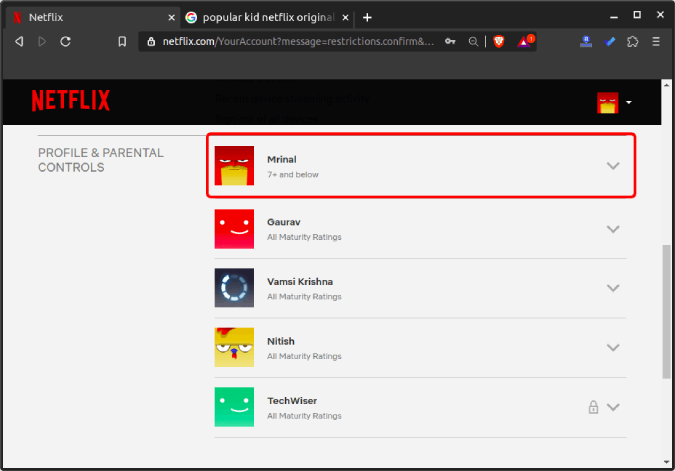The width and height of the screenshot is (675, 471).
Task: Click the Gaurav profile name
Action: [x=284, y=222]
